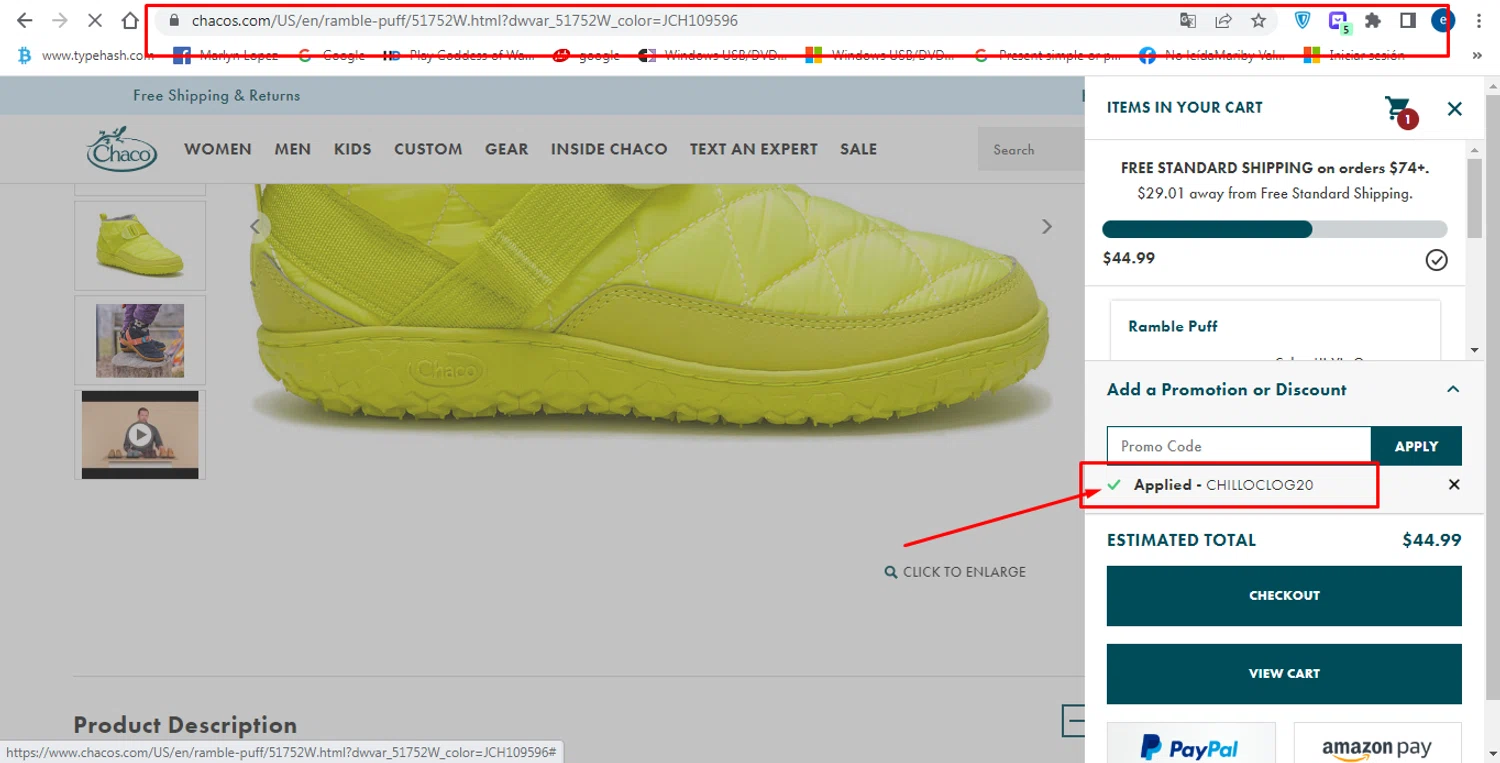The height and width of the screenshot is (763, 1500).
Task: Show more bookmarks with the chevron
Action: (x=1478, y=56)
